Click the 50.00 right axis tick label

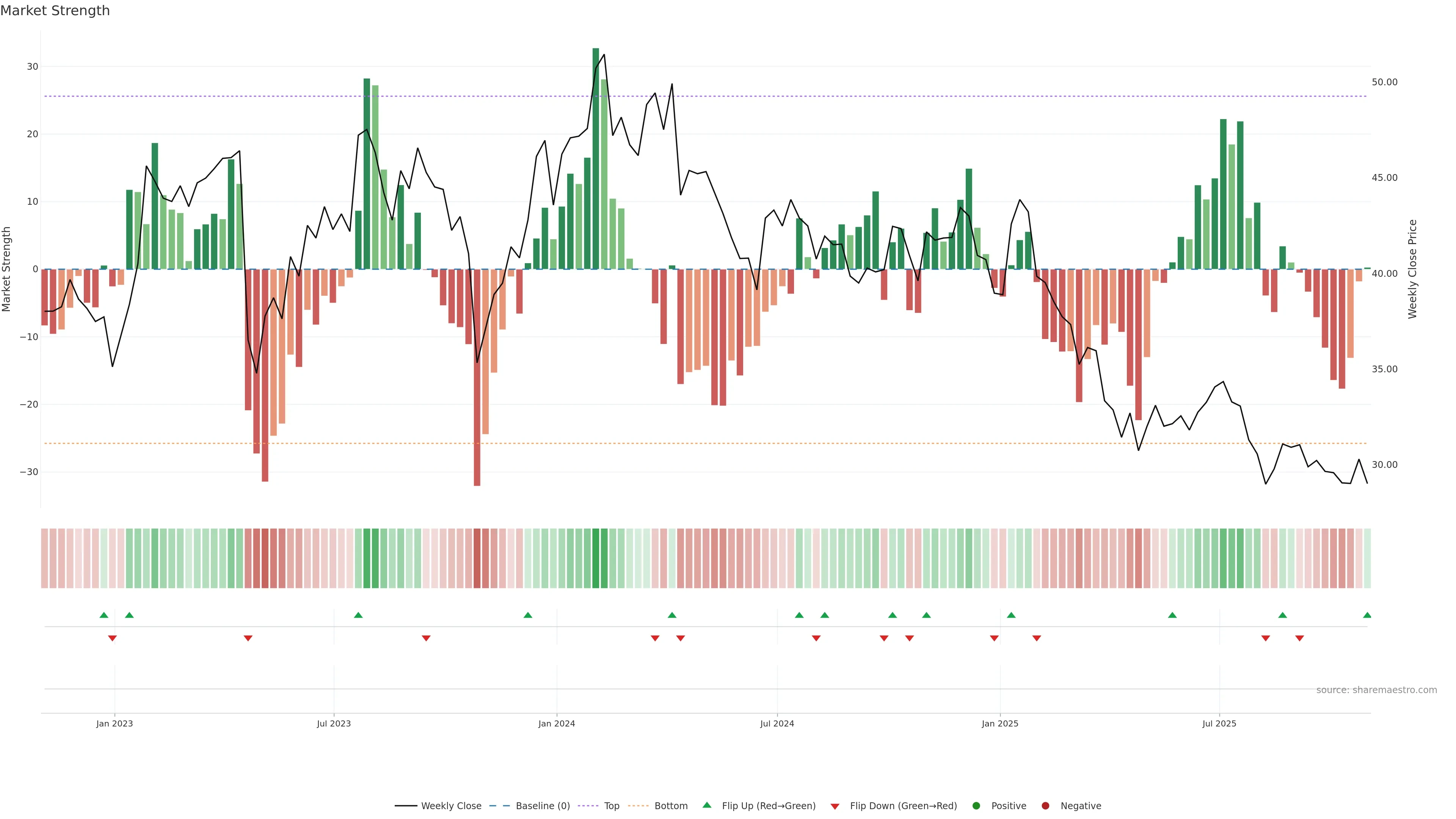coord(1384,83)
